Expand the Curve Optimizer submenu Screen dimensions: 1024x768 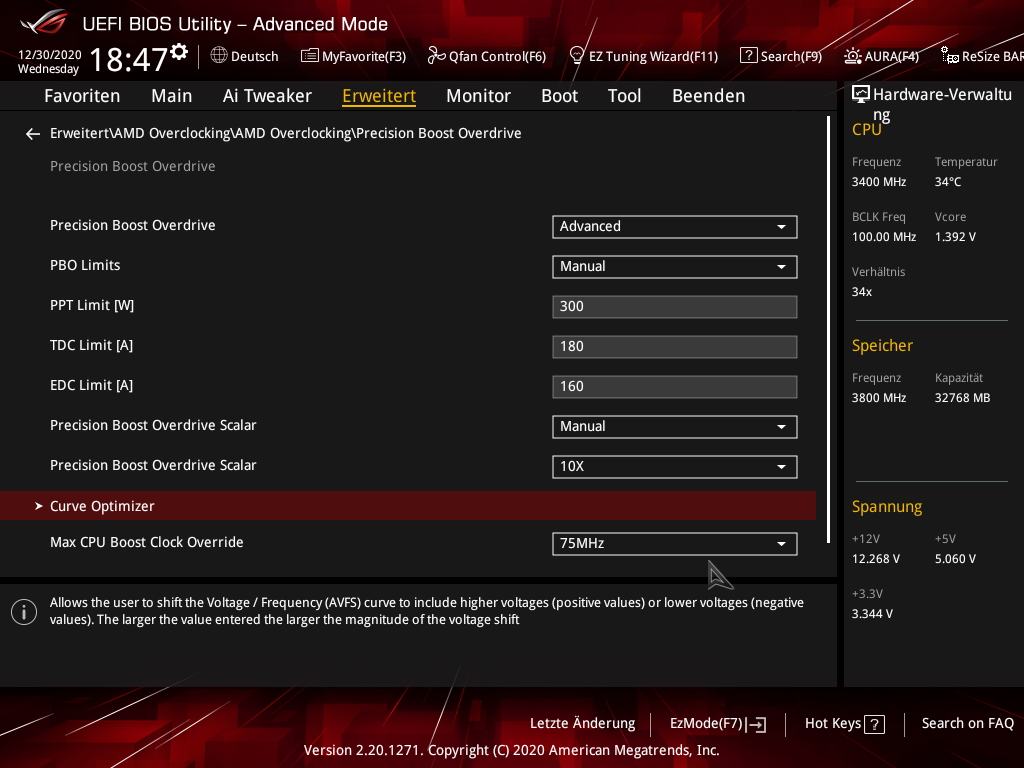click(x=408, y=506)
